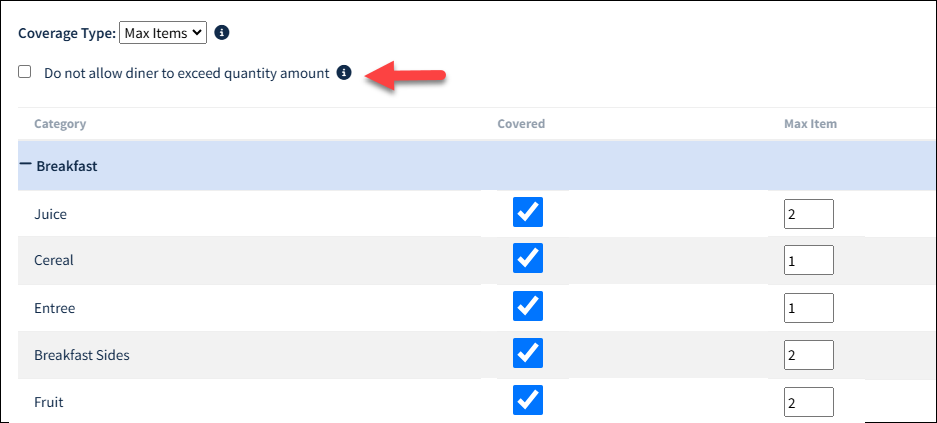Toggle the Entree Covered checkbox
Image resolution: width=937 pixels, height=423 pixels.
tap(528, 306)
